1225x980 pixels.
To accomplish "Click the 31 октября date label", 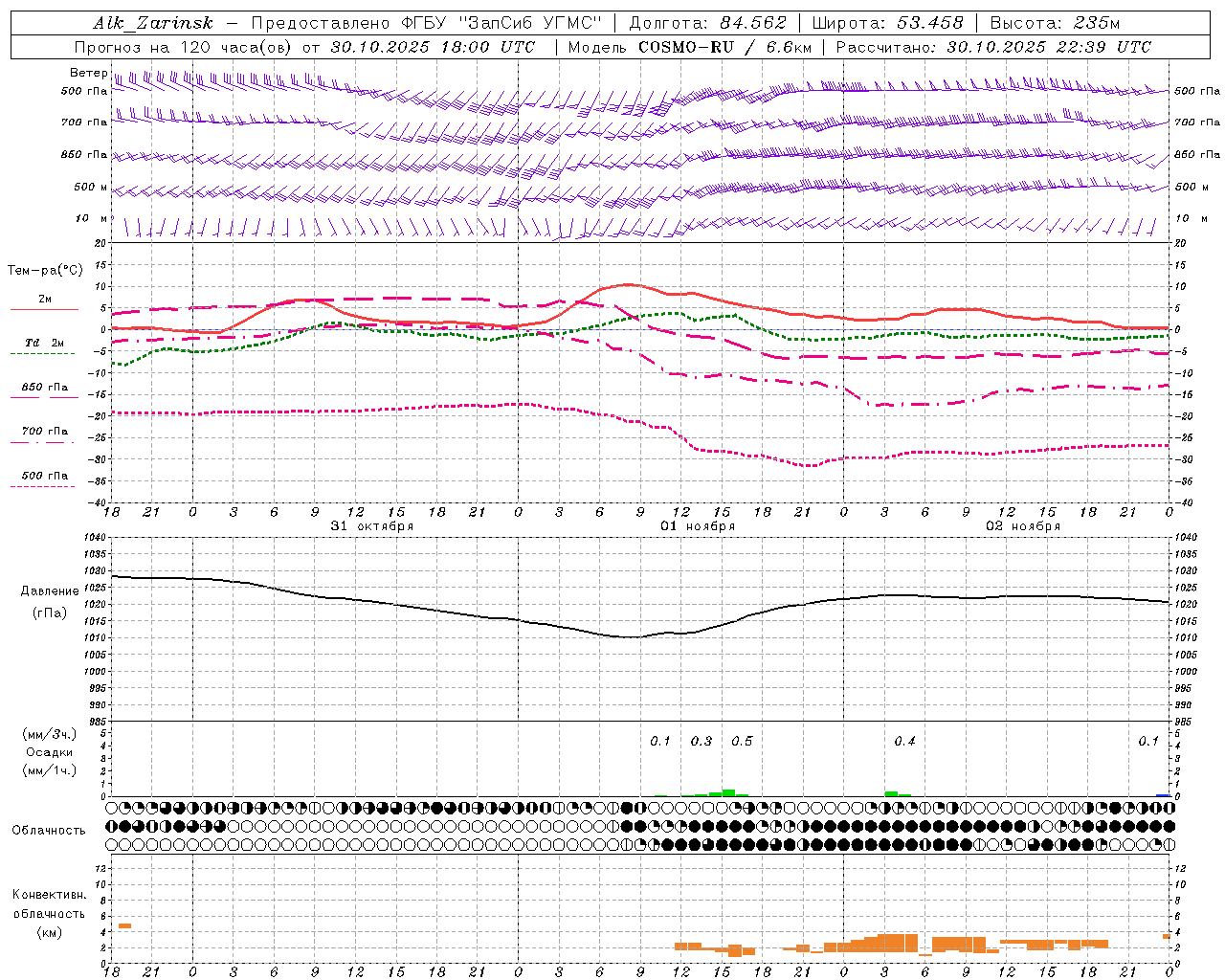I will point(372,526).
